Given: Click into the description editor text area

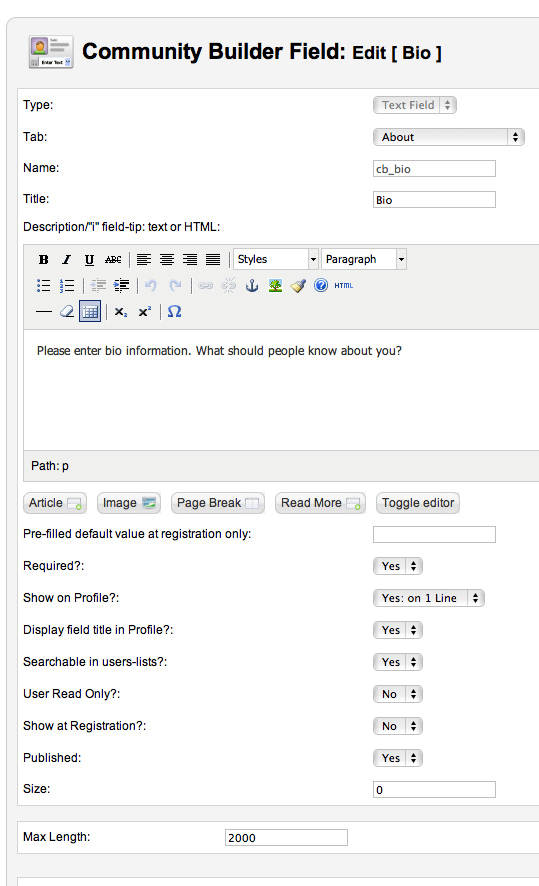Looking at the screenshot, I should [x=281, y=390].
